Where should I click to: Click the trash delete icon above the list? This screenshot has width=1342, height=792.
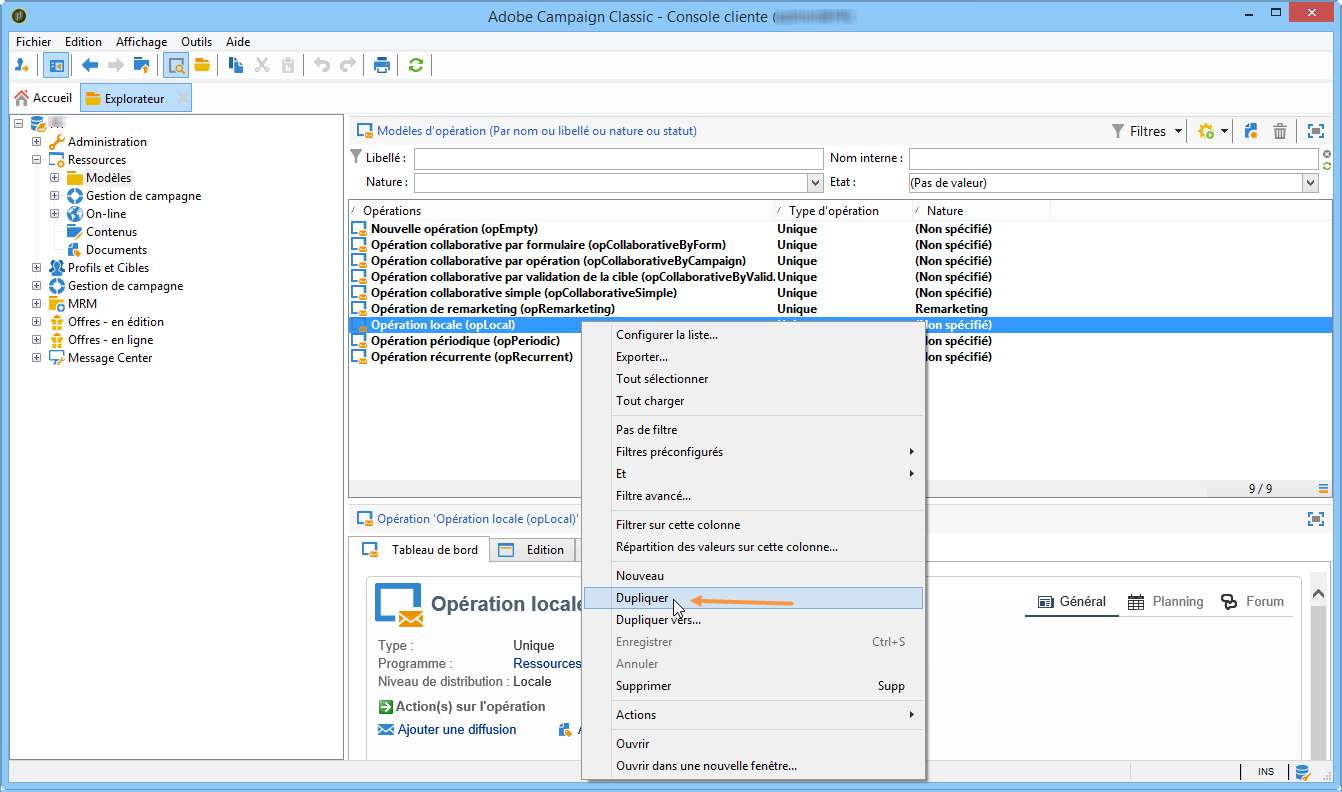click(1279, 131)
